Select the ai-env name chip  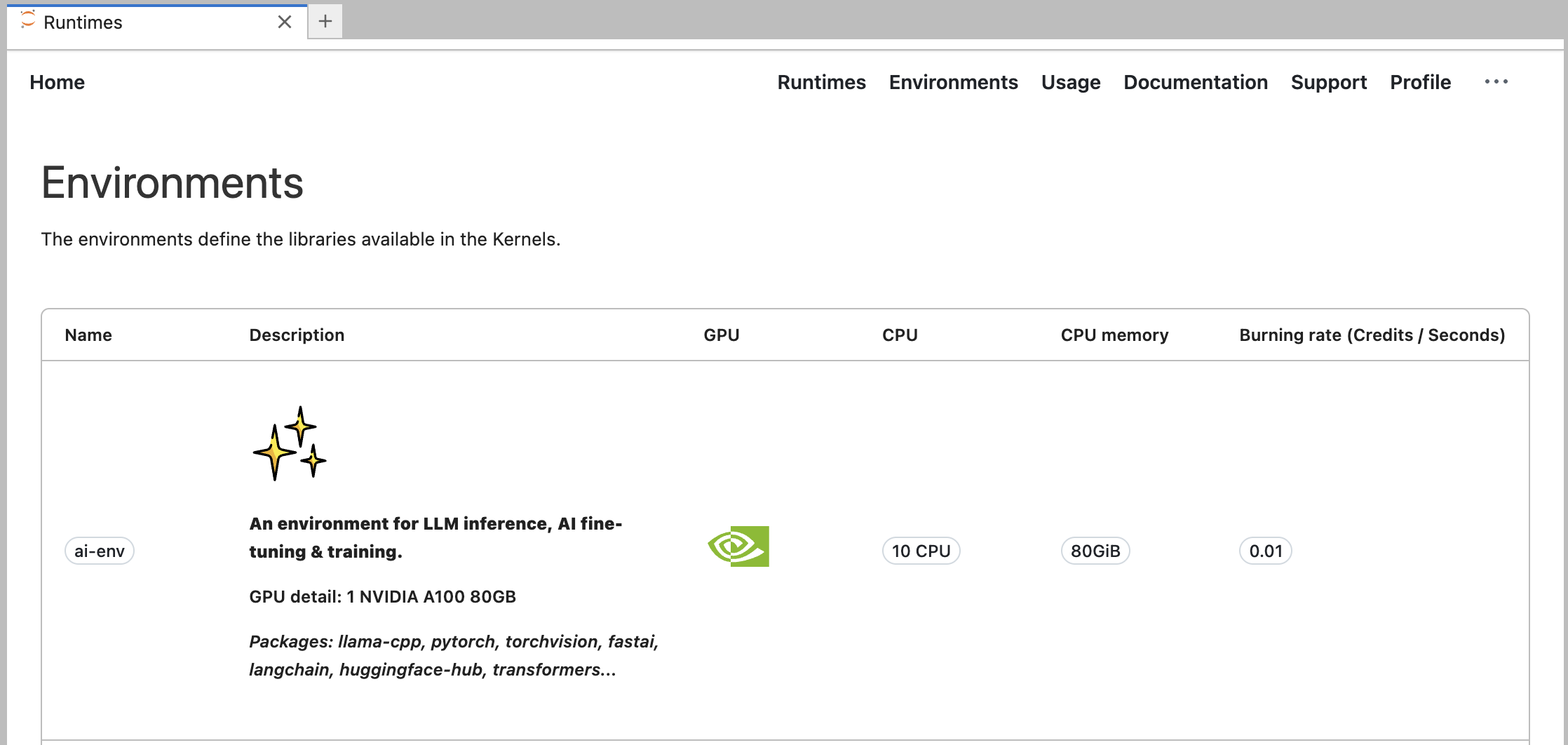(x=100, y=551)
